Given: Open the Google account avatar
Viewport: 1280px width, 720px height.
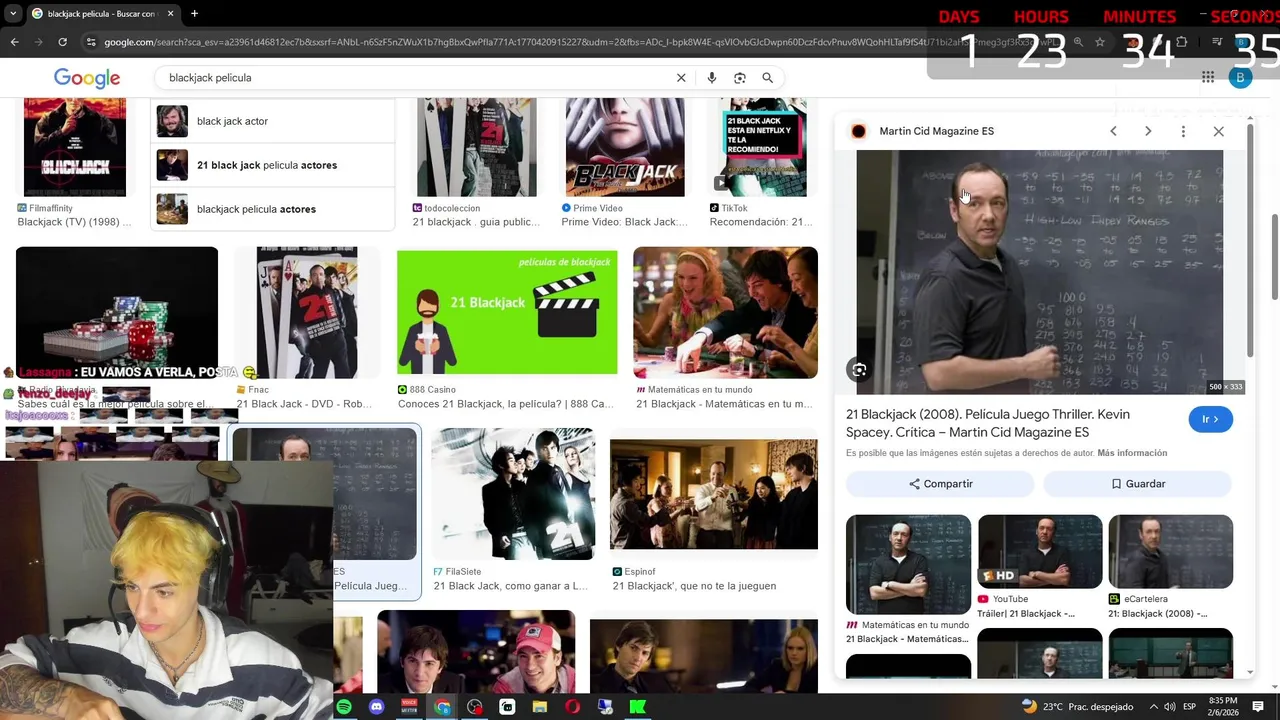Looking at the screenshot, I should point(1240,77).
